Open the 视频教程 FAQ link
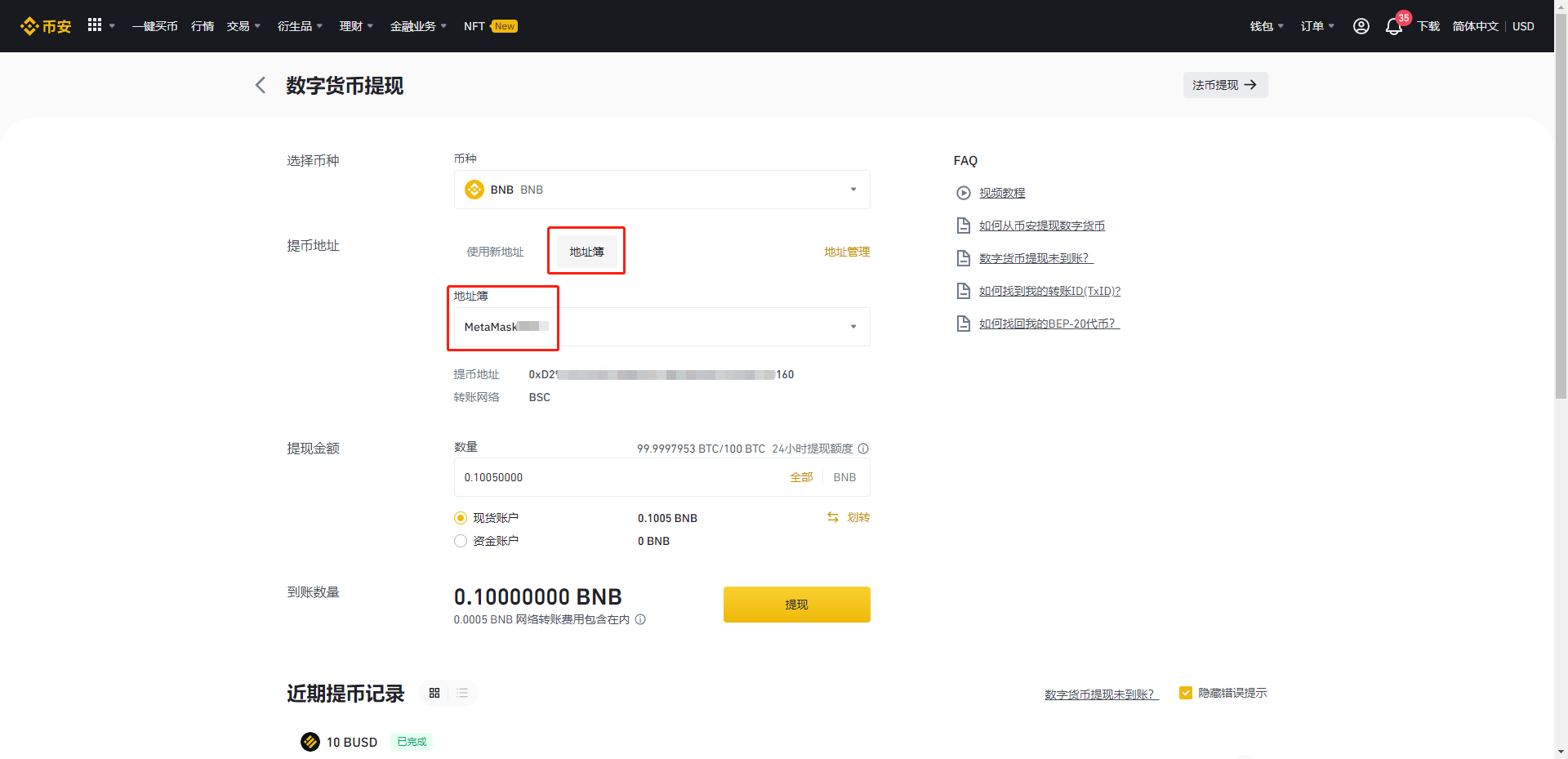1568x759 pixels. click(1002, 193)
